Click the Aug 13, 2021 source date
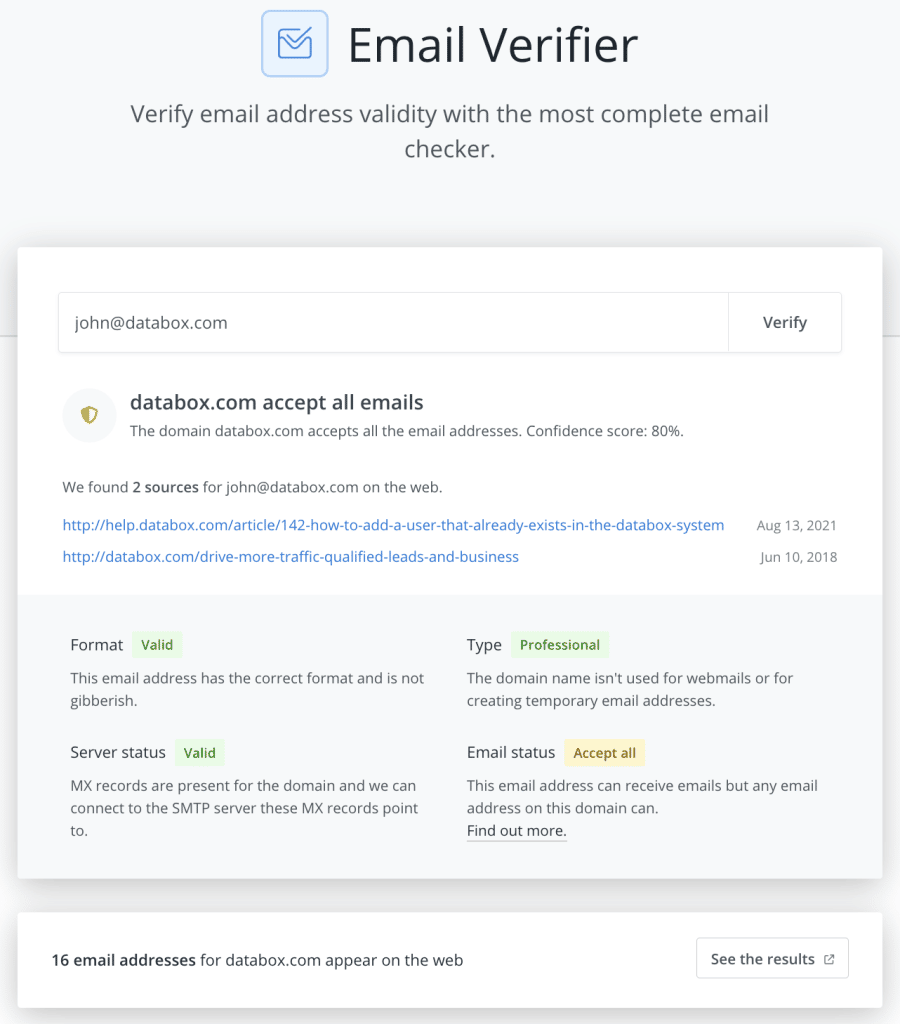 (x=796, y=526)
